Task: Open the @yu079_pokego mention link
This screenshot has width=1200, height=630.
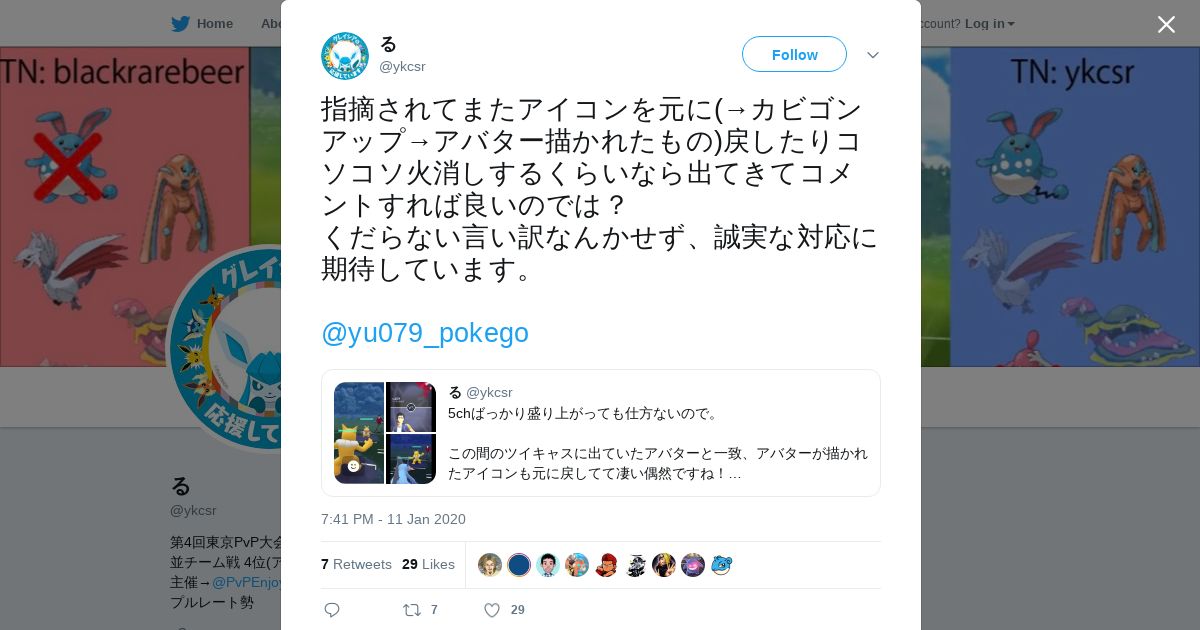Action: (425, 333)
